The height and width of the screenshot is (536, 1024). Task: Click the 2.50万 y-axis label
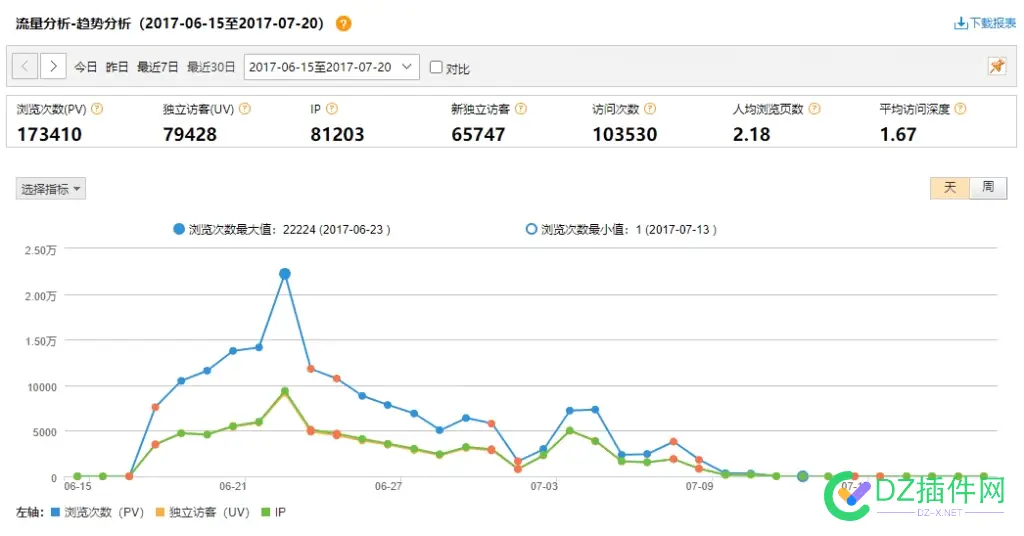click(40, 250)
